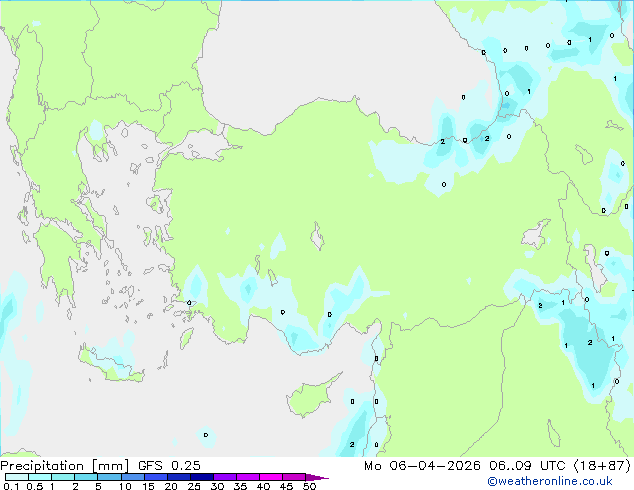Click the '(18+87)' forecast run text

(602, 466)
